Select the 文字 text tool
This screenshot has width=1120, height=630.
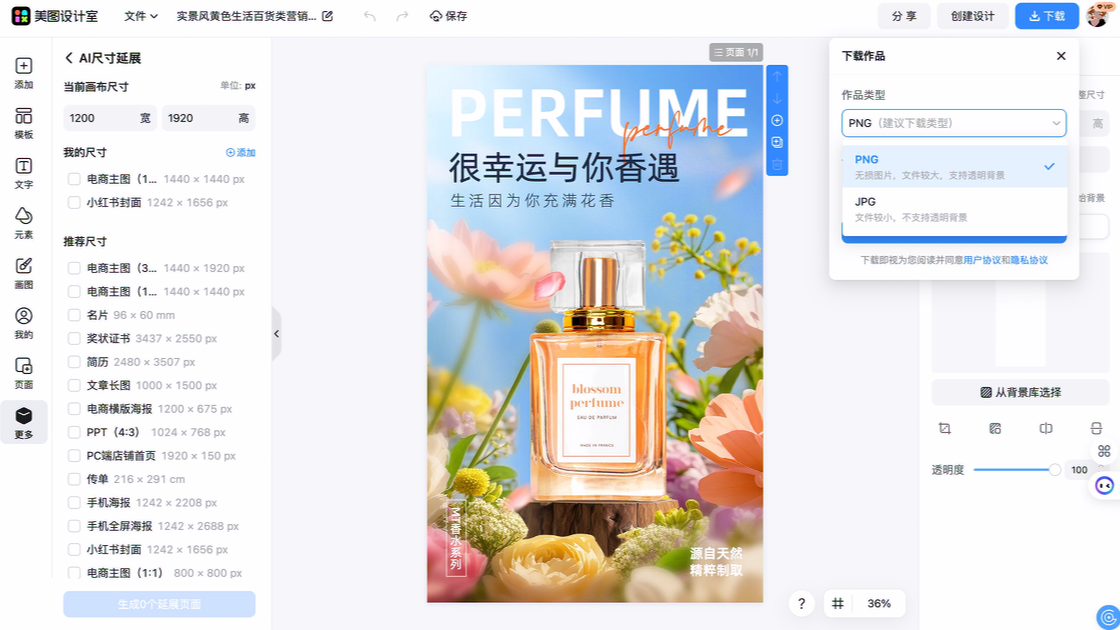23,173
